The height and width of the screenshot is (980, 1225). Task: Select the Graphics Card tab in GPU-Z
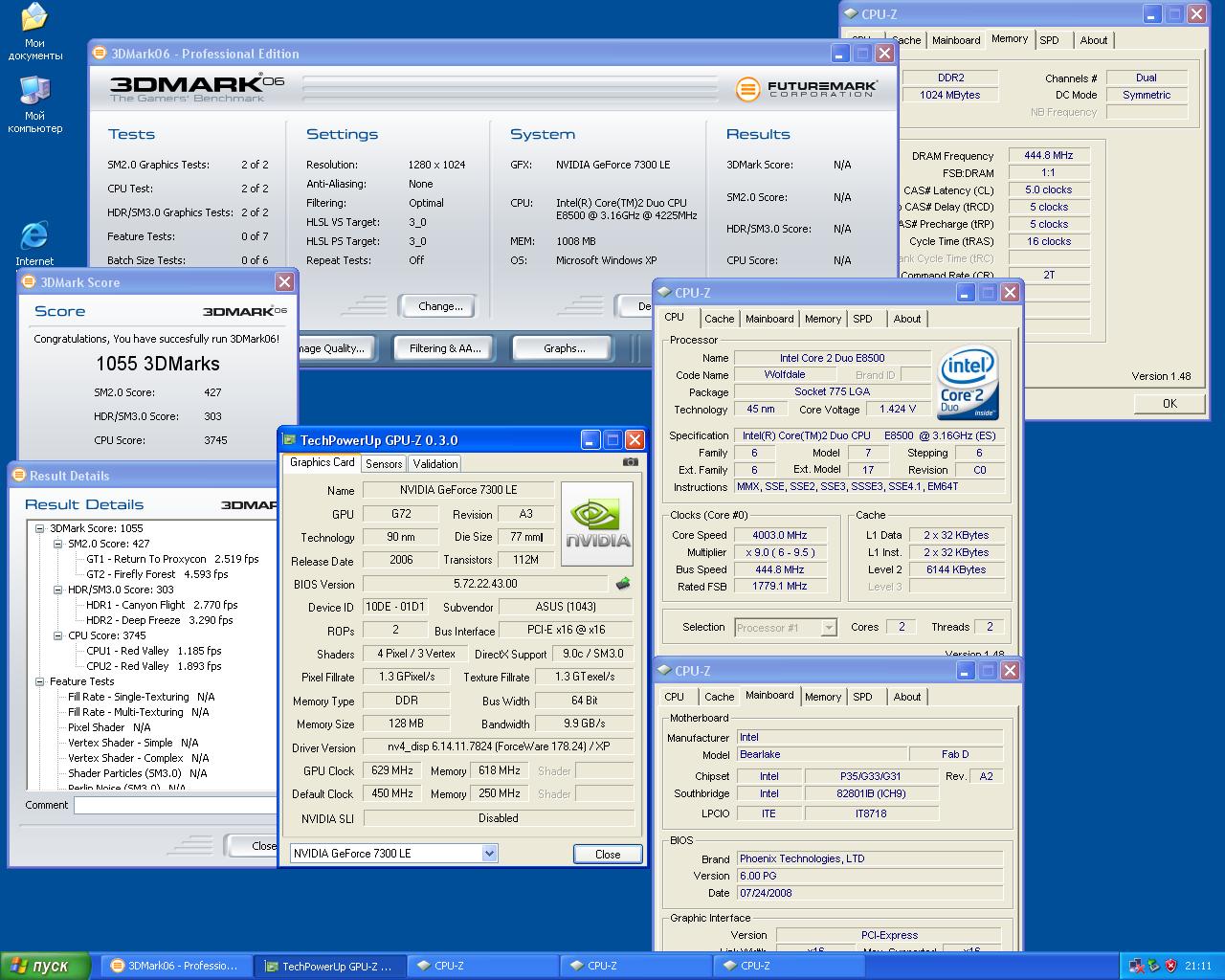pyautogui.click(x=323, y=462)
